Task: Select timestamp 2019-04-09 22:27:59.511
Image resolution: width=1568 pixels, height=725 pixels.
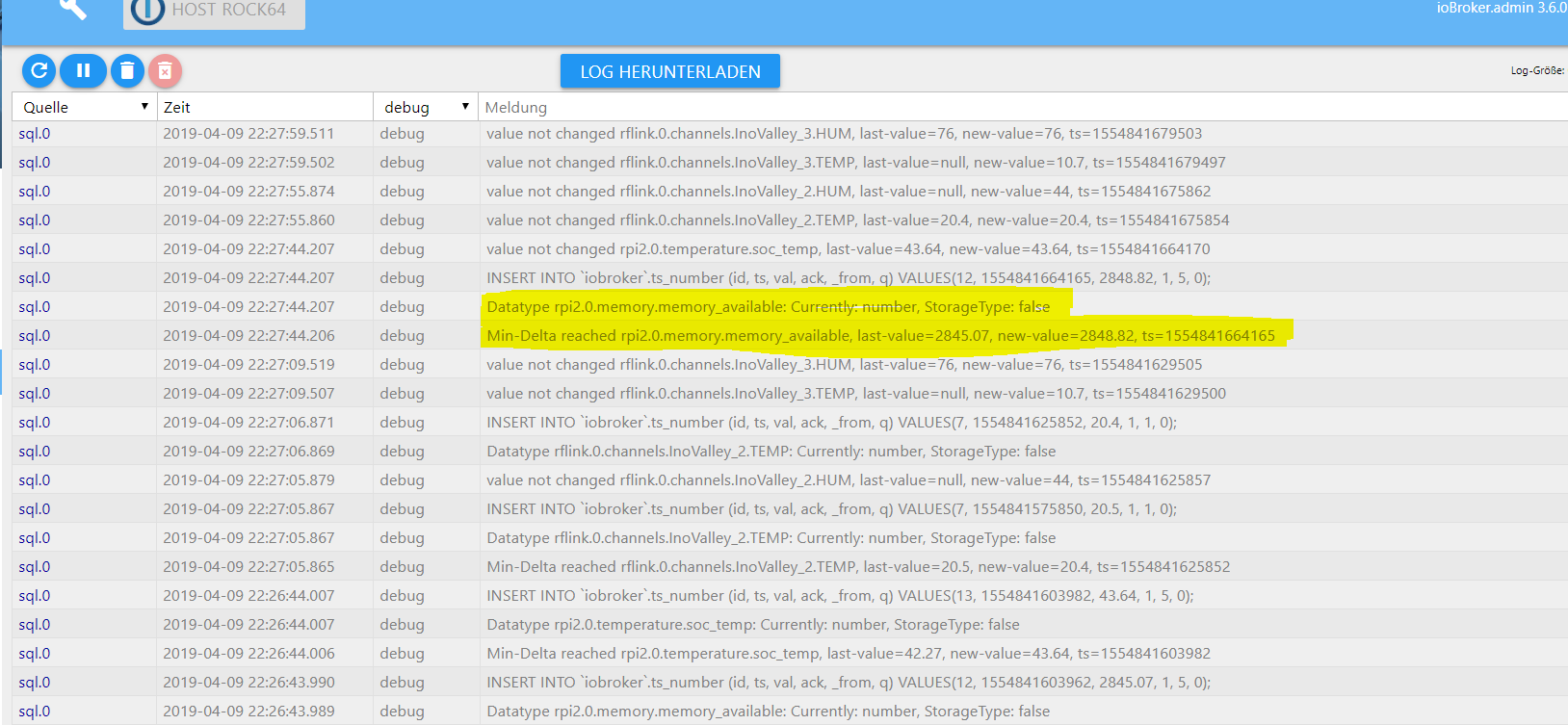Action: tap(248, 134)
